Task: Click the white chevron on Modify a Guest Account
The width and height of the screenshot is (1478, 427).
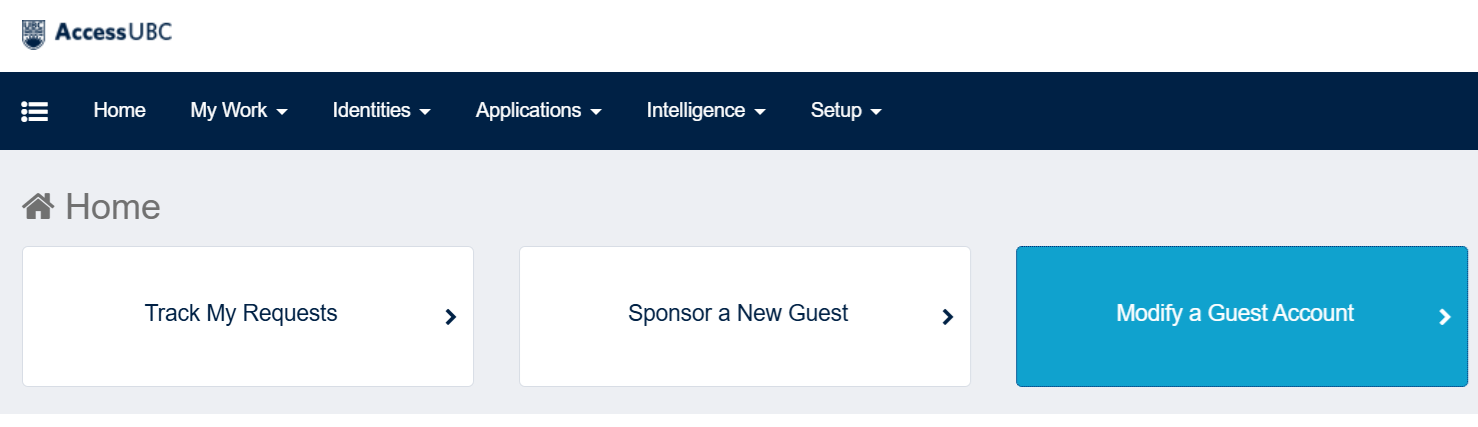Action: click(1445, 317)
